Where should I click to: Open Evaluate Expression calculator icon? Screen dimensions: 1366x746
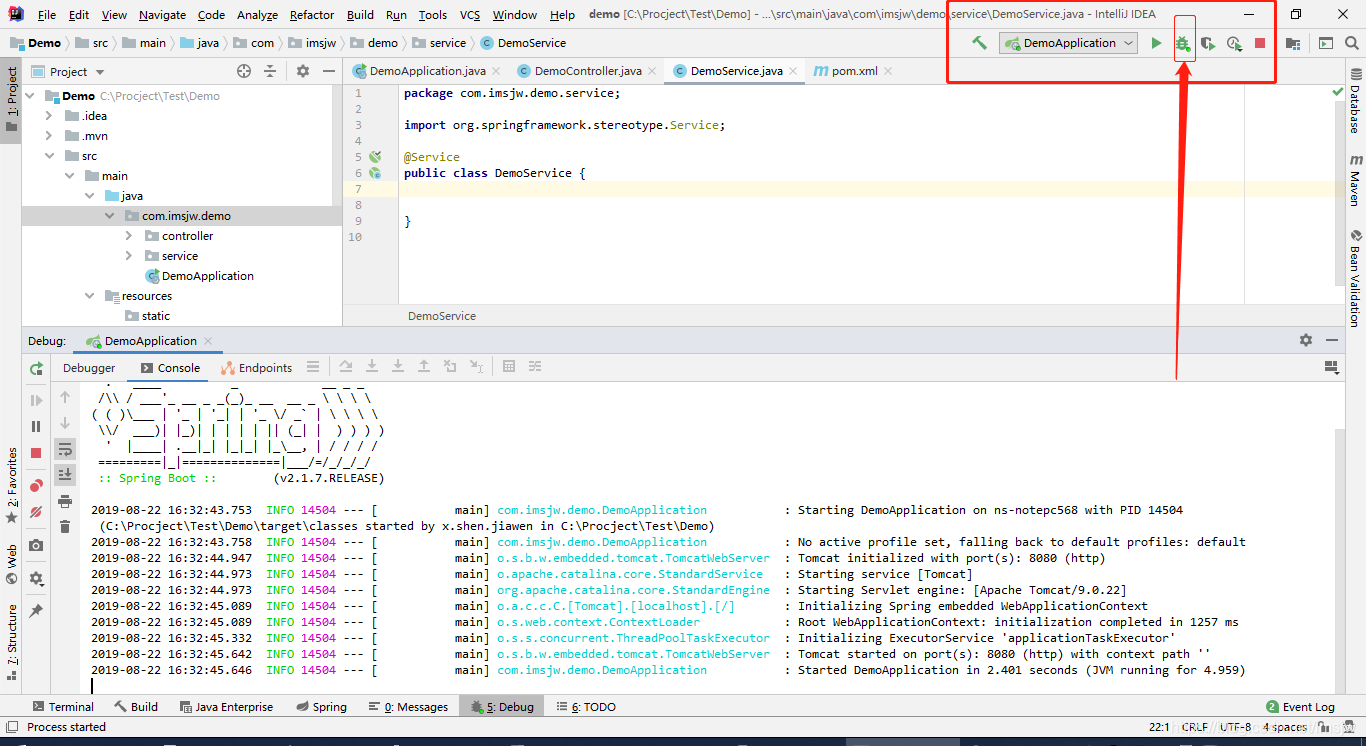pos(509,367)
